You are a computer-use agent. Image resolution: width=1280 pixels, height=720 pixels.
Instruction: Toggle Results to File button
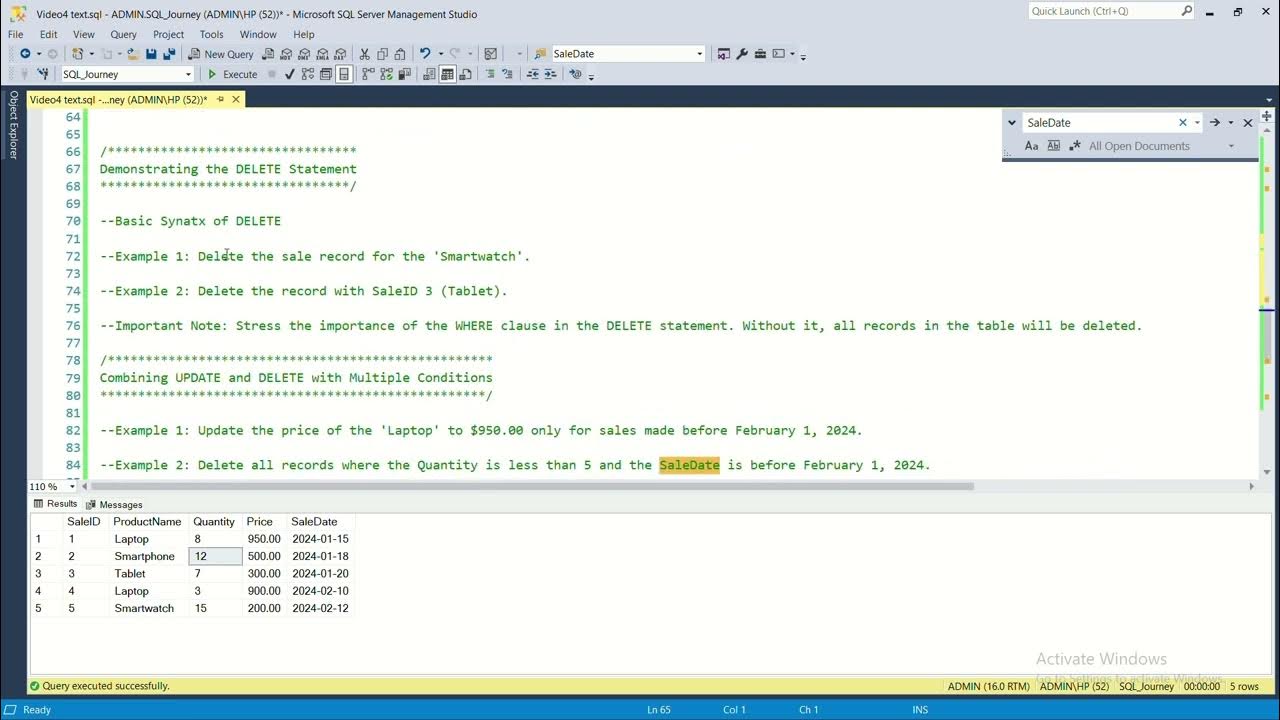(x=465, y=74)
